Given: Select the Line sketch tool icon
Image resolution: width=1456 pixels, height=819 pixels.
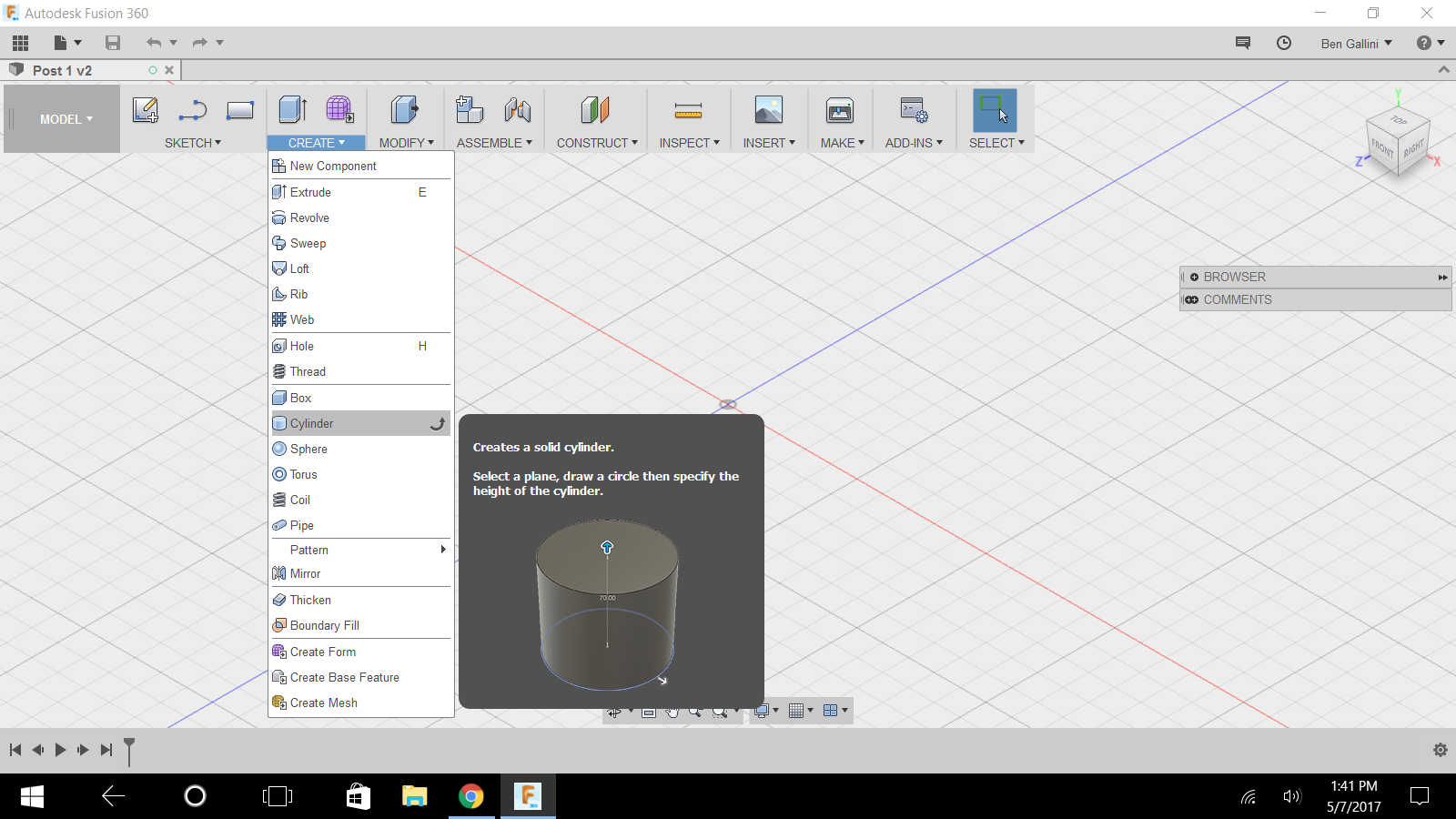Looking at the screenshot, I should [193, 110].
